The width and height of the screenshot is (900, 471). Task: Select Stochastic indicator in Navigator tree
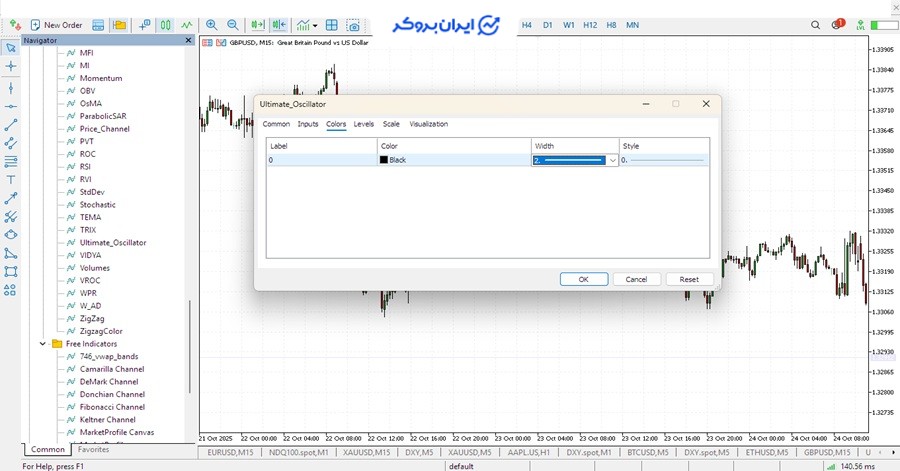(x=98, y=204)
